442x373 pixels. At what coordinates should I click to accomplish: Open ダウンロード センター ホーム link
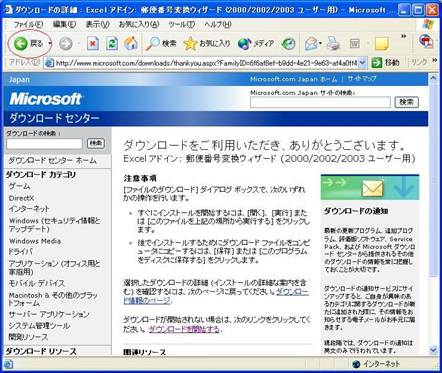52,161
